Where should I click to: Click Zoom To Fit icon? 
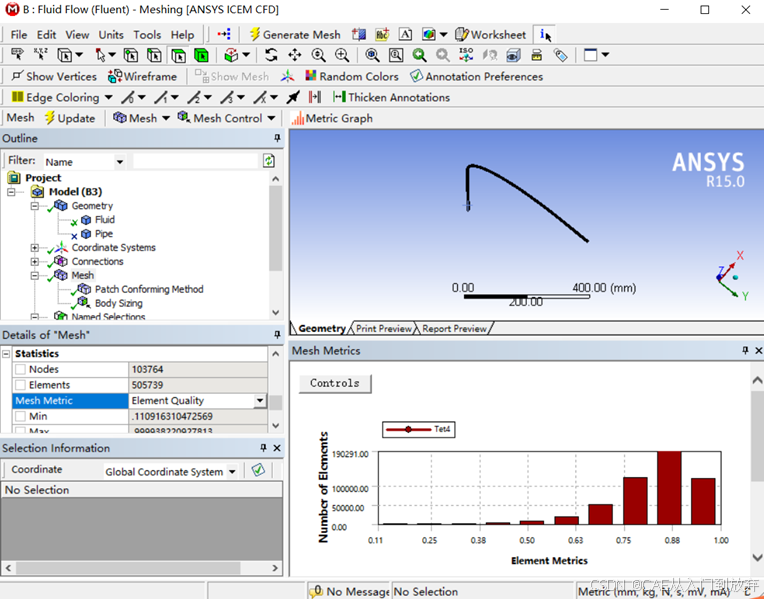pyautogui.click(x=372, y=55)
